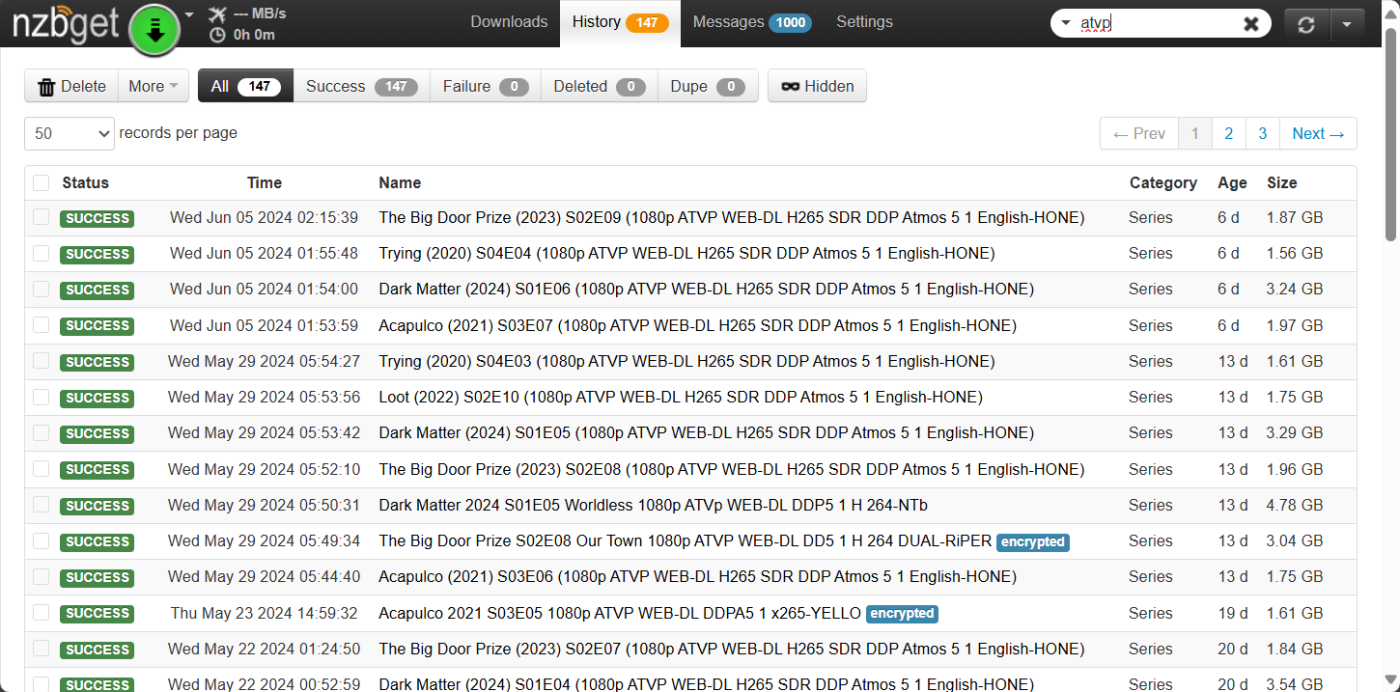Click the 19 d age cell
The width and height of the screenshot is (1400, 692).
[x=1233, y=613]
